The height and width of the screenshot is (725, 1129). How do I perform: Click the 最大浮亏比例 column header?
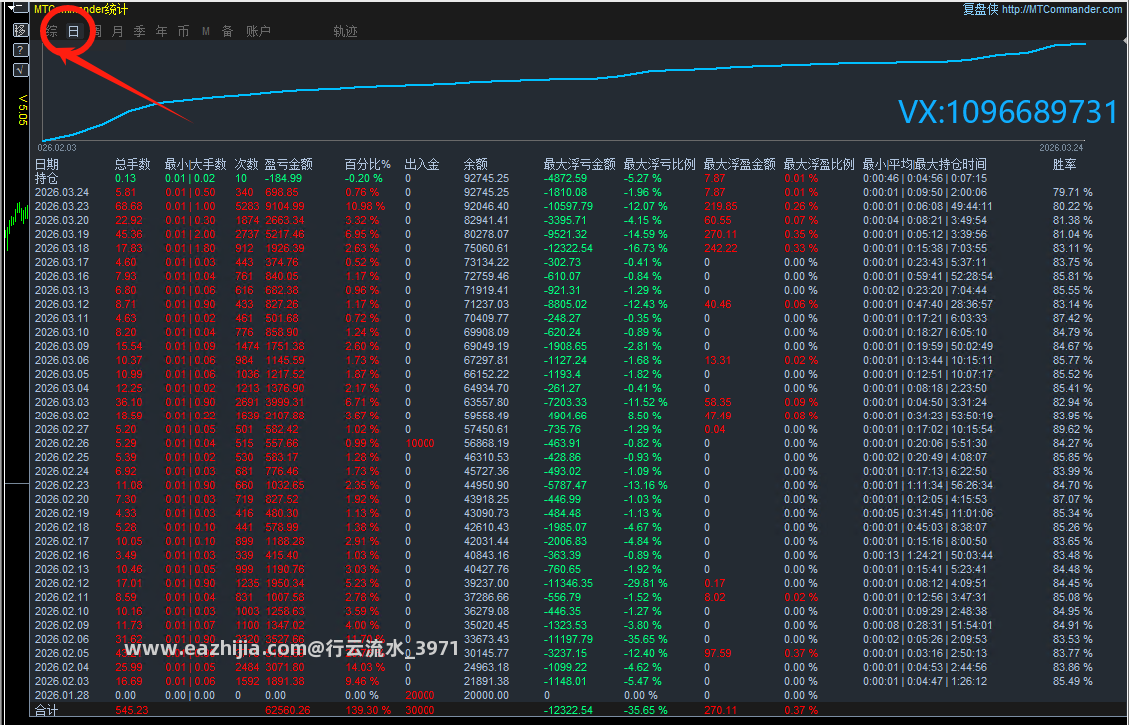(x=660, y=164)
